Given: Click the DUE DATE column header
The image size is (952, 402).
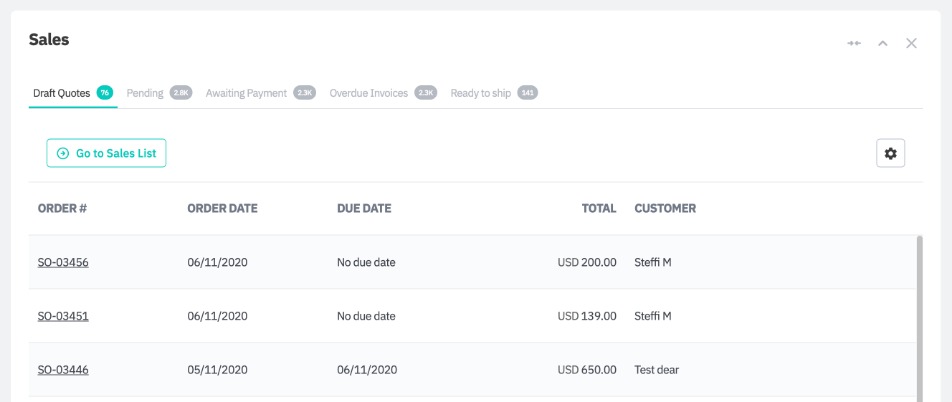Looking at the screenshot, I should click(x=364, y=209).
